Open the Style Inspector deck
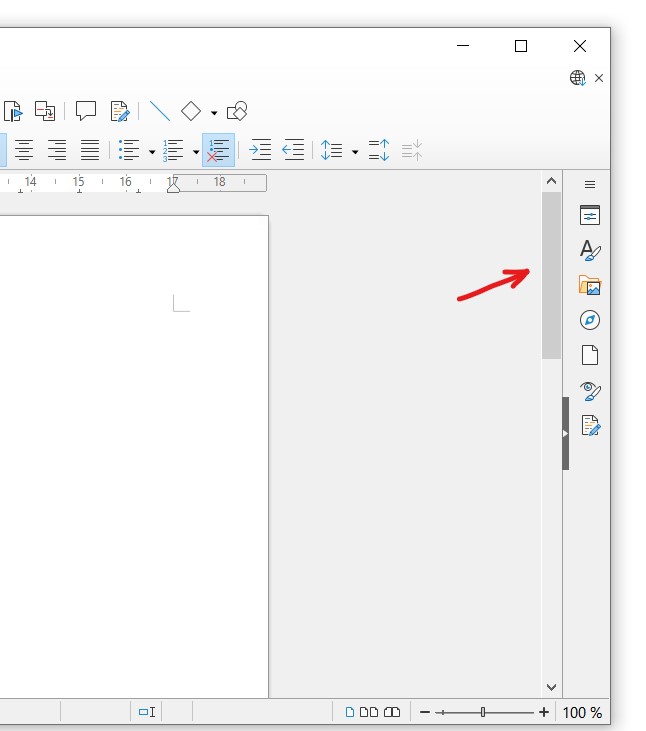Image resolution: width=646 pixels, height=731 pixels. tap(590, 391)
